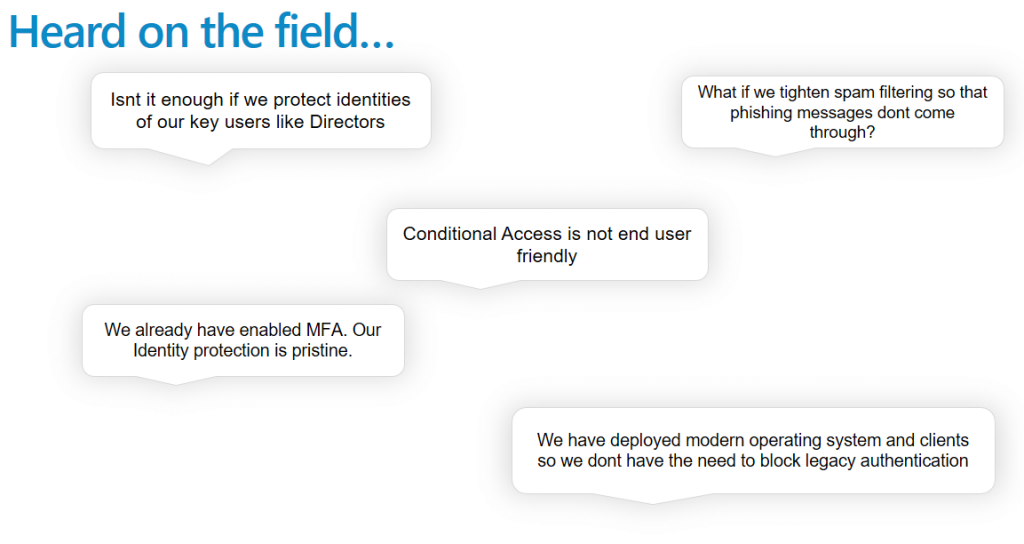Click the word "Heard" in the title
Image resolution: width=1024 pixels, height=544 pixels.
(x=67, y=31)
